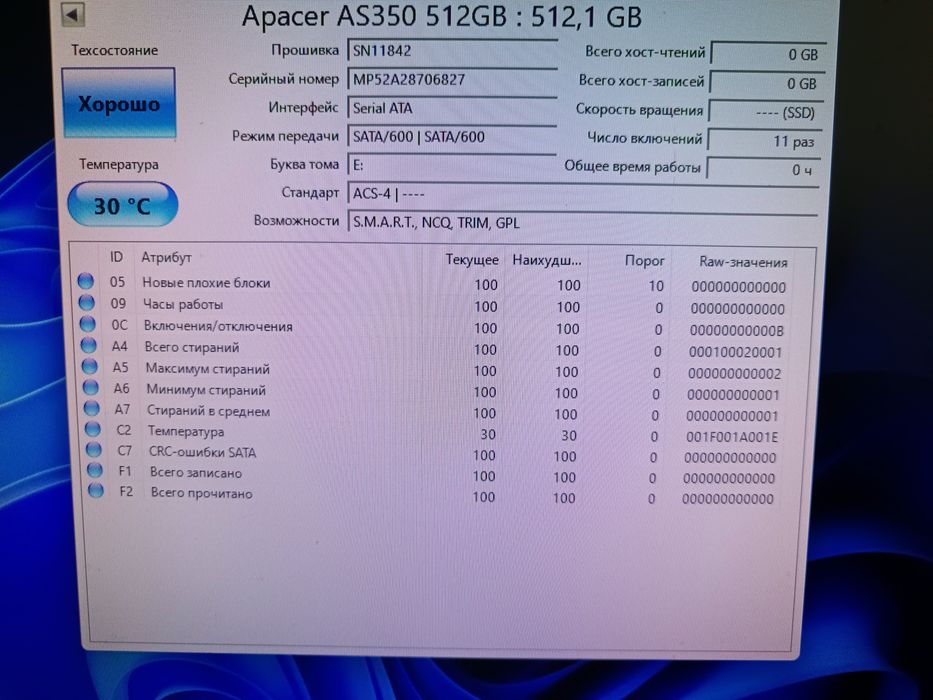This screenshot has width=933, height=700.
Task: Select attribute text 'Минимум стираний'
Action: (x=206, y=390)
